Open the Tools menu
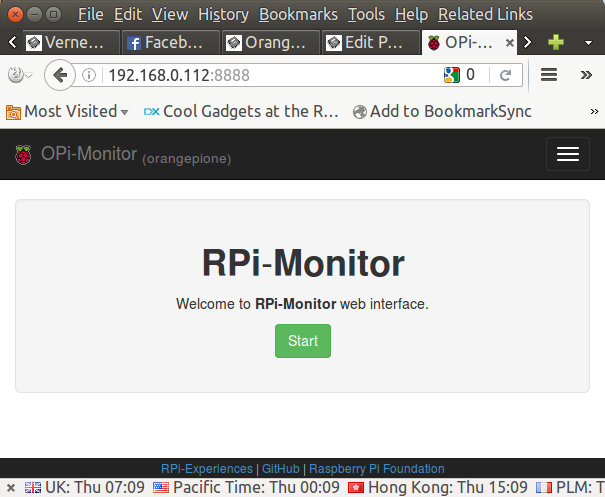Image resolution: width=605 pixels, height=497 pixels. pyautogui.click(x=366, y=15)
